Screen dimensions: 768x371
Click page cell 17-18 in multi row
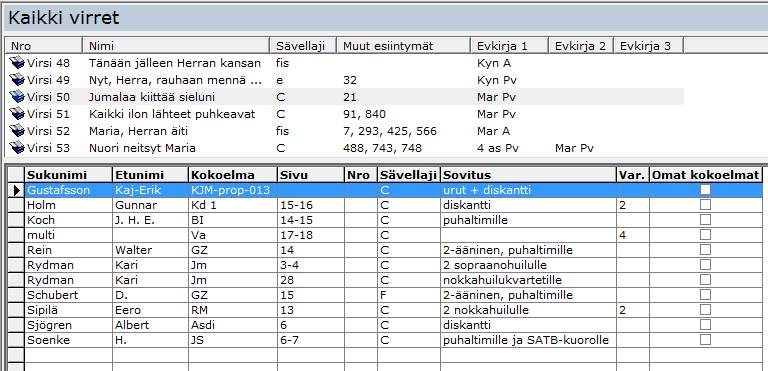coord(311,235)
